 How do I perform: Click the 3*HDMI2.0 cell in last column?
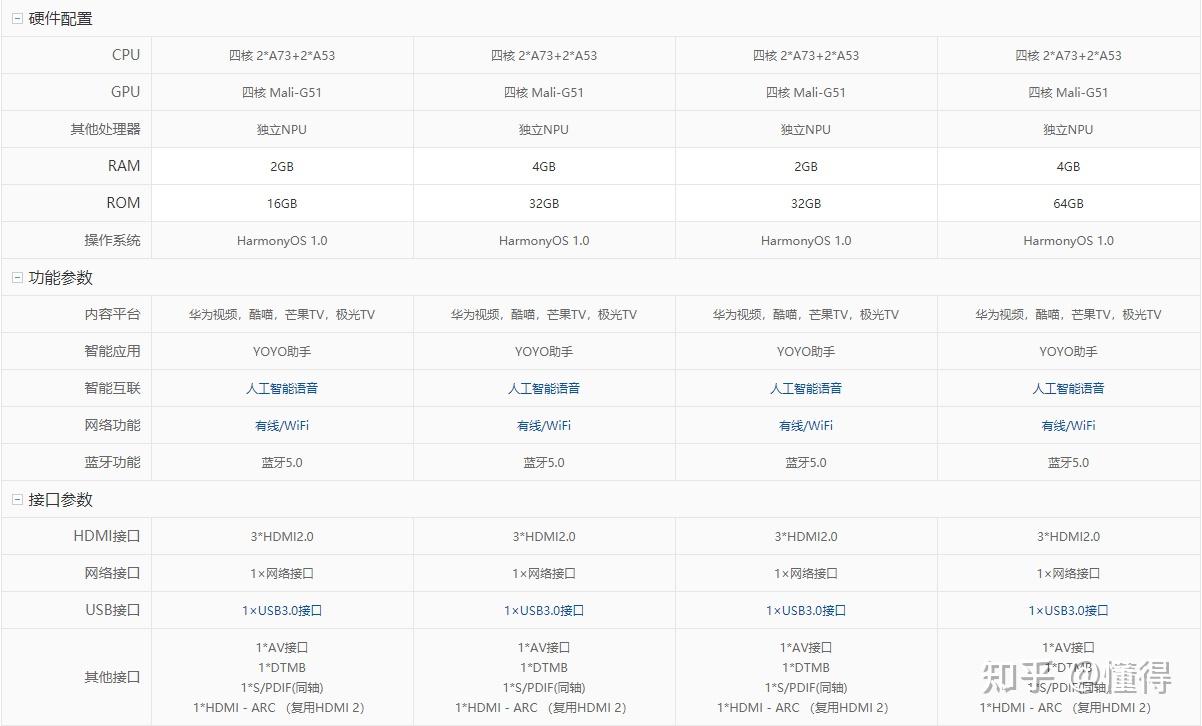coord(1068,536)
